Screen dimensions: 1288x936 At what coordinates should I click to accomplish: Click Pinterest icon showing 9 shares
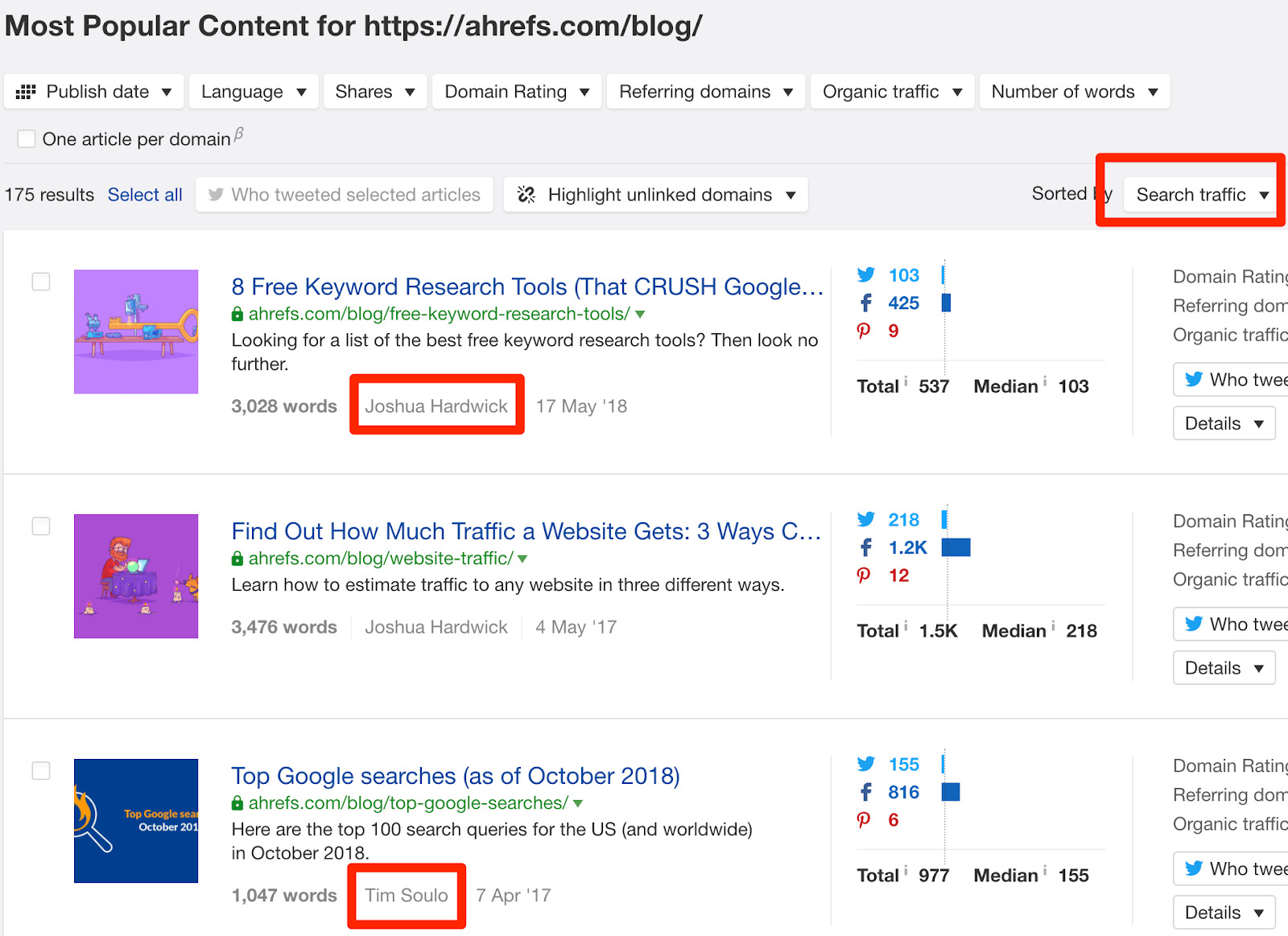pyautogui.click(x=864, y=331)
